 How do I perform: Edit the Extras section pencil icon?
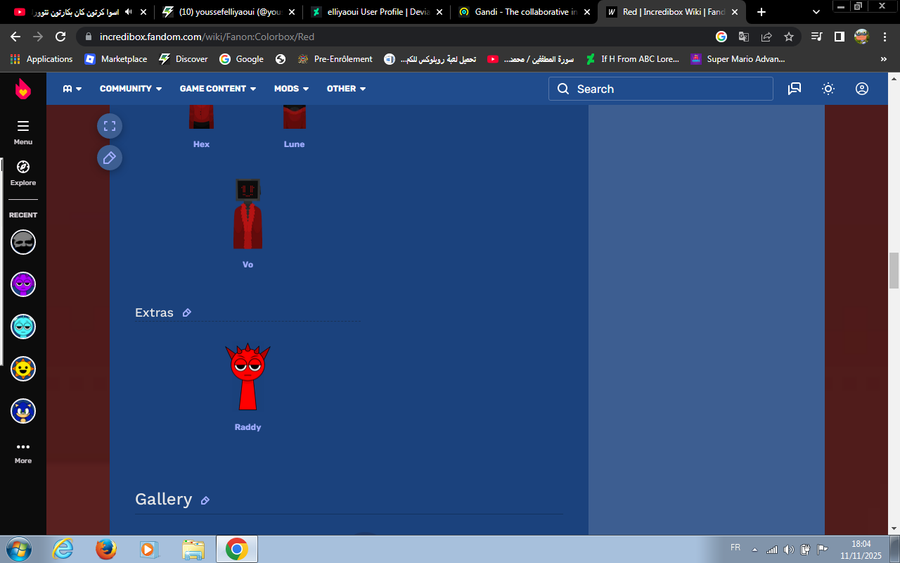click(187, 313)
